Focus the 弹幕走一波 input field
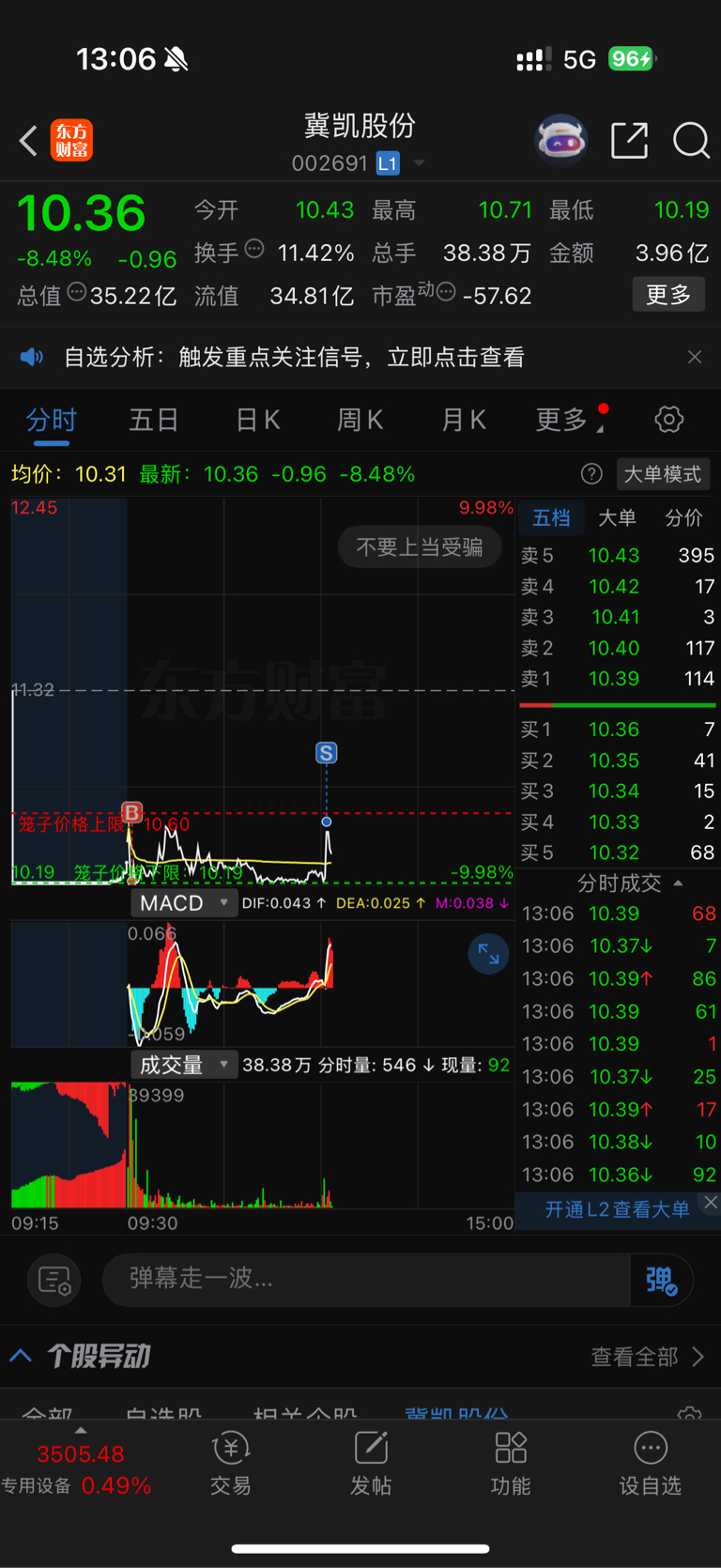This screenshot has height=1568, width=721. (366, 1279)
